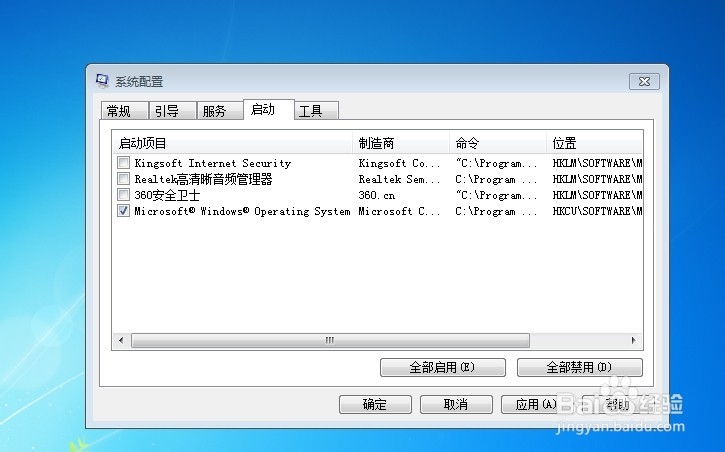Select Realtek高清晰音频管理器 row text
The height and width of the screenshot is (452, 725).
tap(203, 179)
